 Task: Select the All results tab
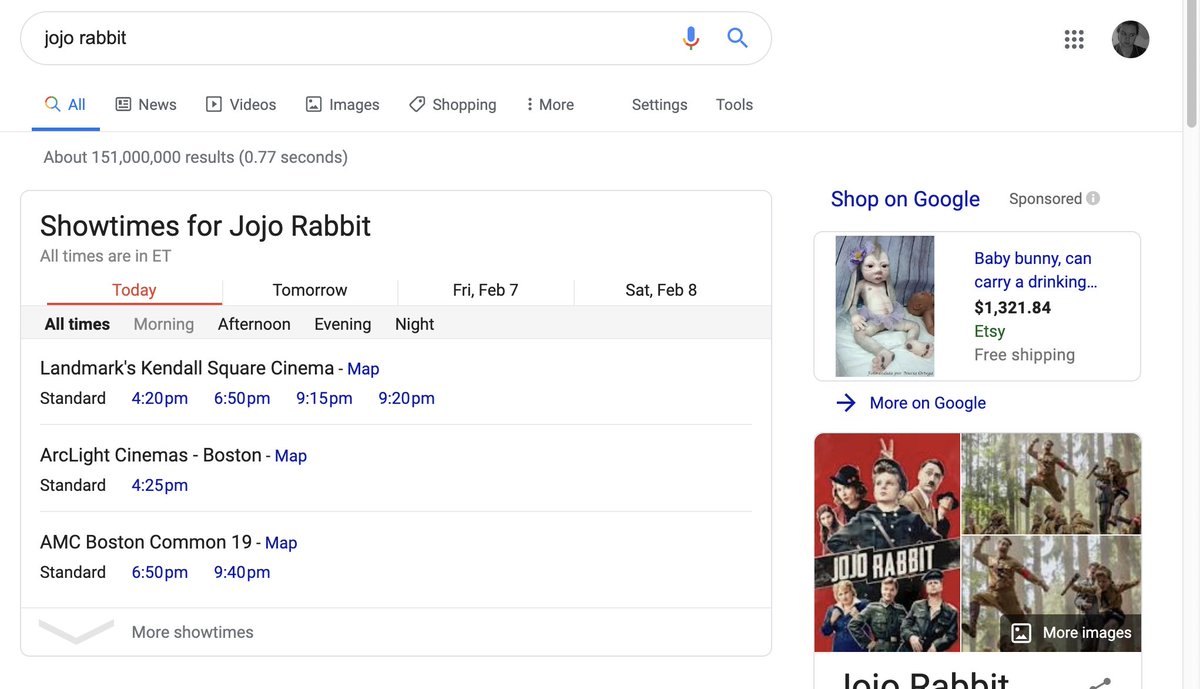pos(66,104)
